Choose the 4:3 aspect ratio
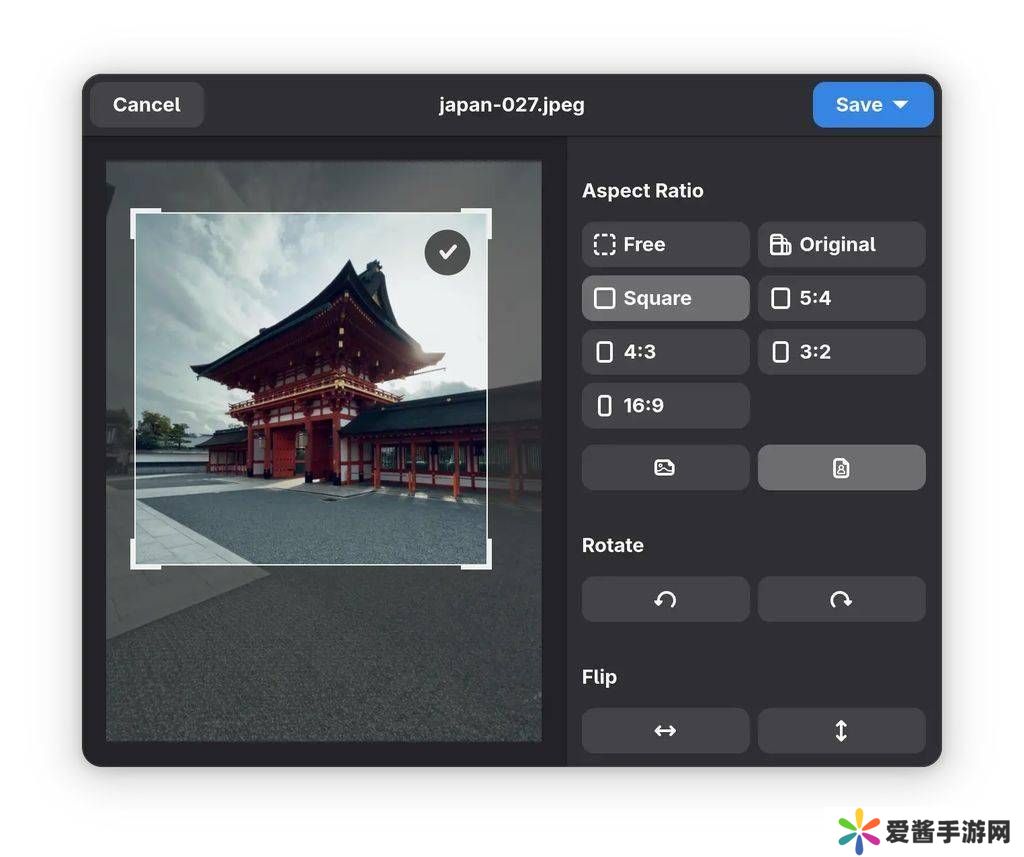The image size is (1024, 857). 665,352
